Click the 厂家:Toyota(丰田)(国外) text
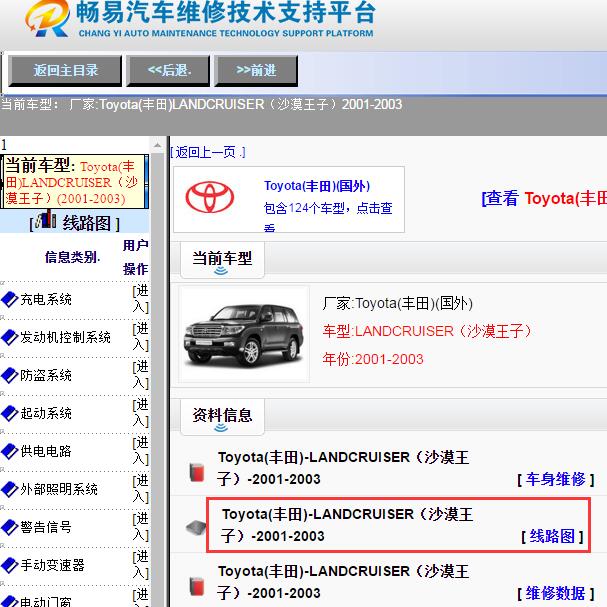 tap(398, 304)
